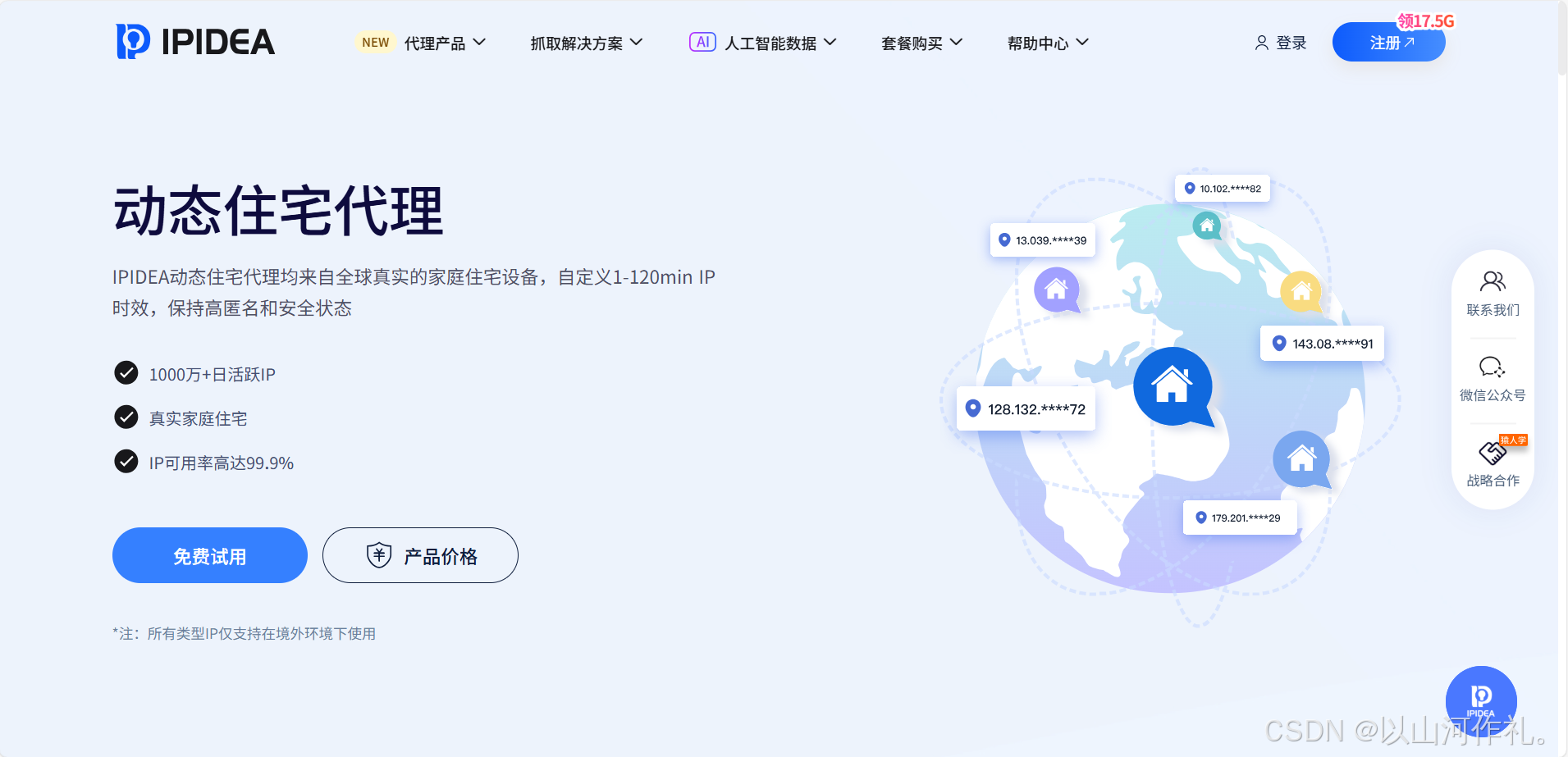Click the yellow house marker on globe

[1301, 291]
